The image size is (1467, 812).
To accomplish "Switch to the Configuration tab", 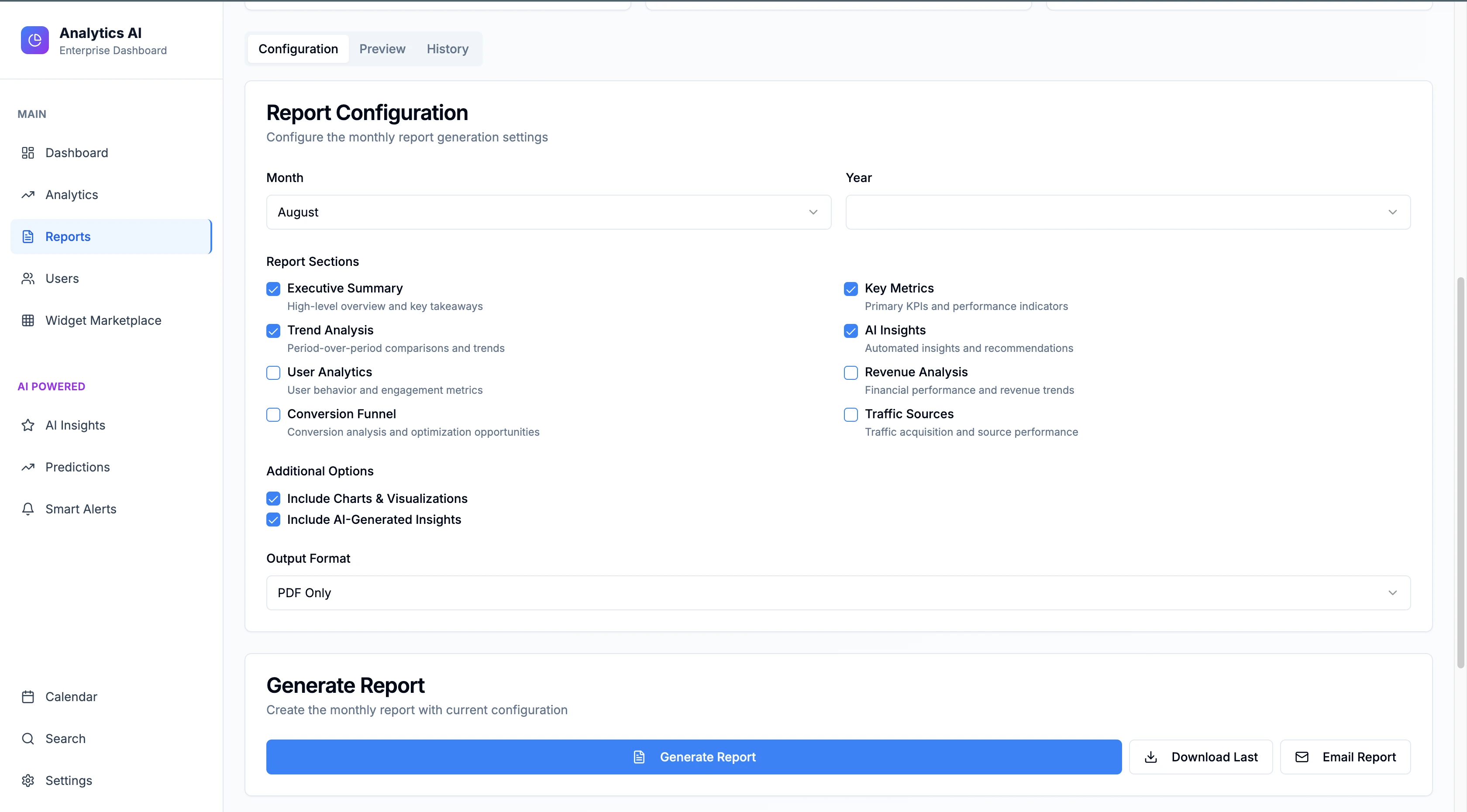I will (298, 49).
